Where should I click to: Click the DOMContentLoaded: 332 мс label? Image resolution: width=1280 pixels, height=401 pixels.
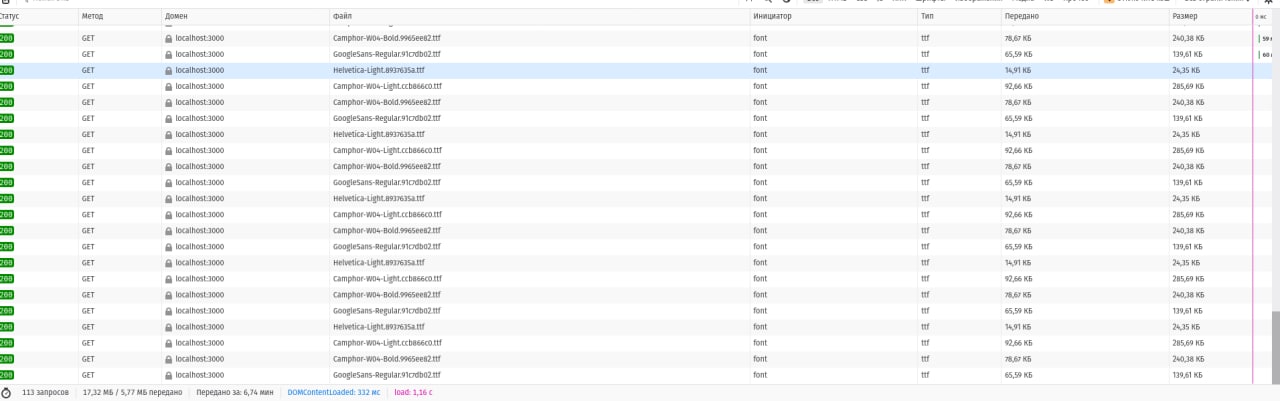tap(334, 393)
